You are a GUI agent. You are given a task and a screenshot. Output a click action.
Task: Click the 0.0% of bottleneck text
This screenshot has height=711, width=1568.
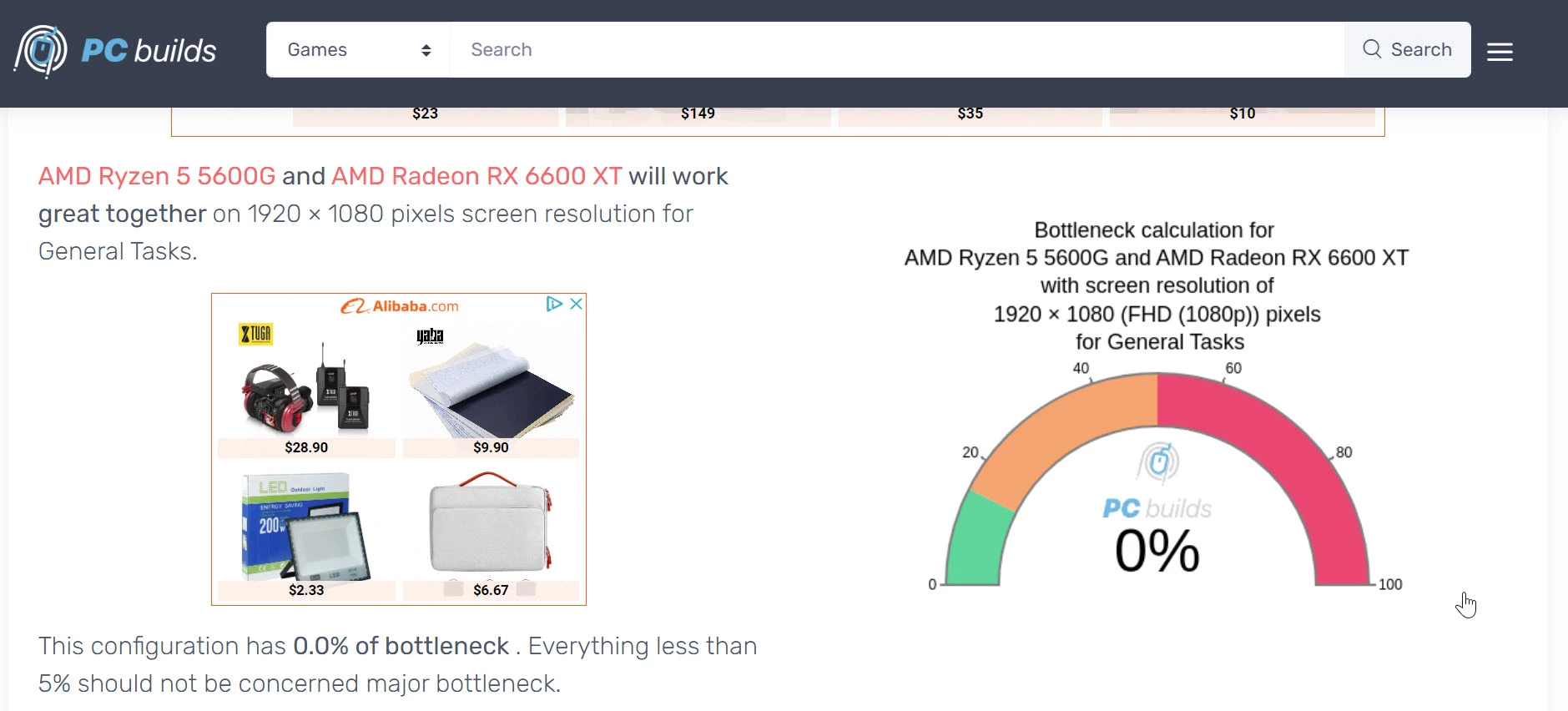[x=401, y=646]
